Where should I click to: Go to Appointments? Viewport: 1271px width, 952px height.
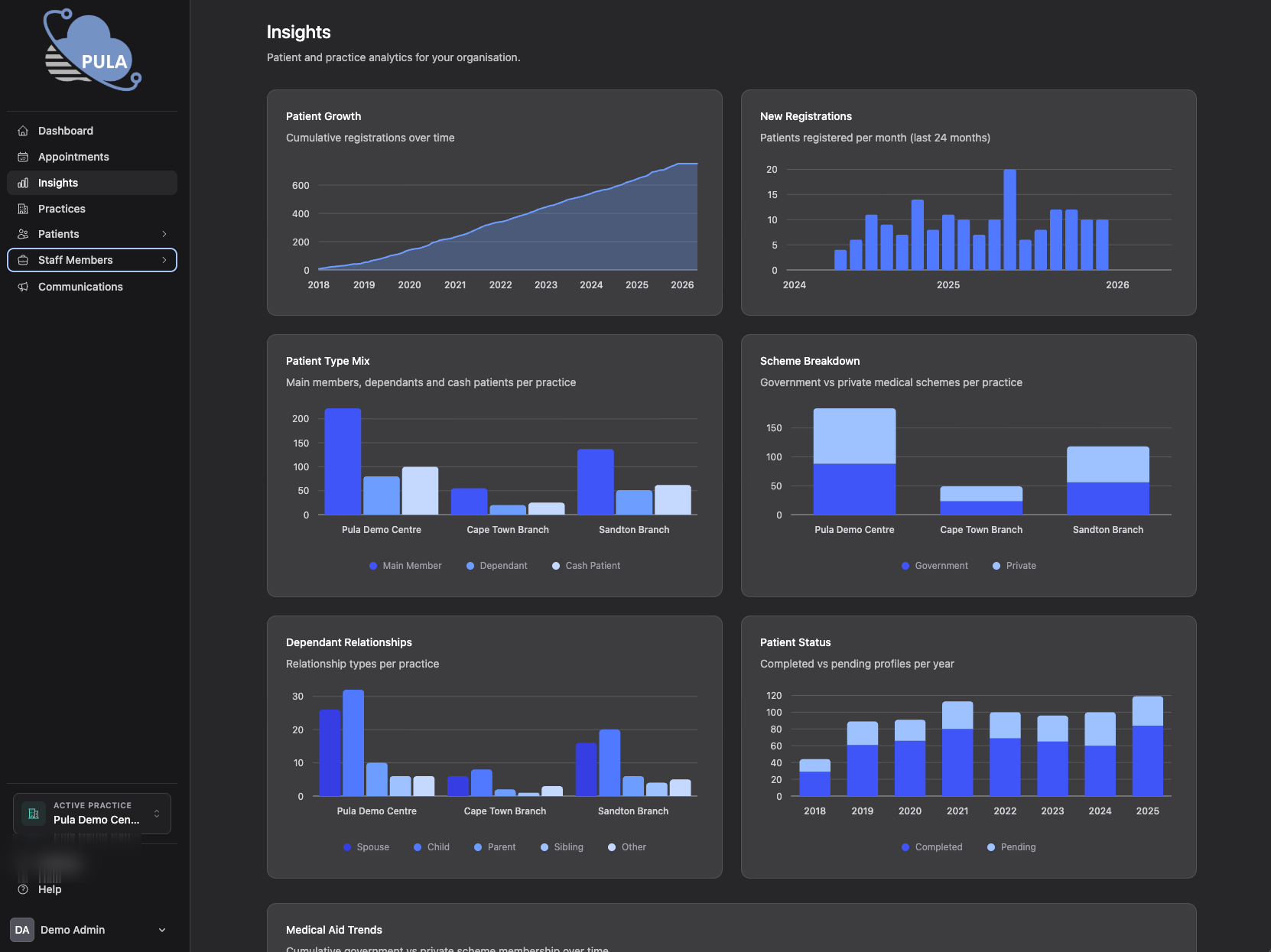click(x=92, y=157)
